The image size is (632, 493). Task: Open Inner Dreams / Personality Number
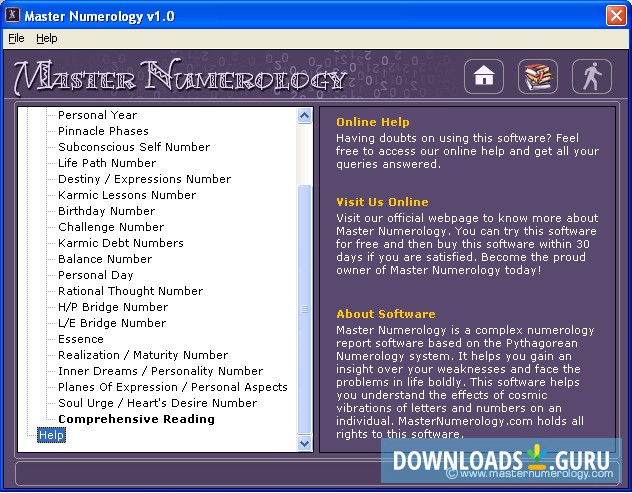(x=160, y=371)
